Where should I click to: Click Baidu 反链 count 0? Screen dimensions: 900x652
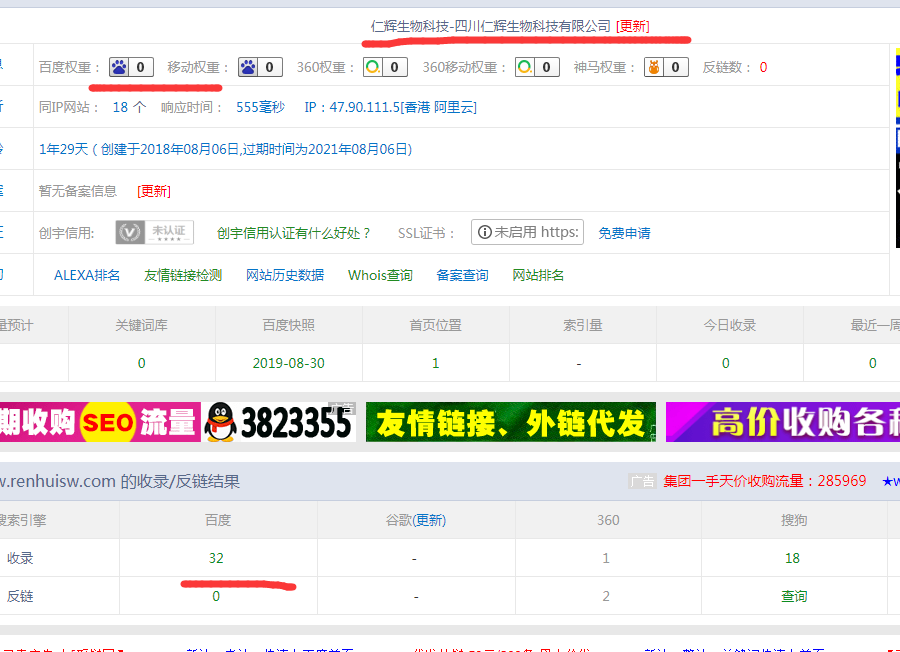(x=216, y=596)
